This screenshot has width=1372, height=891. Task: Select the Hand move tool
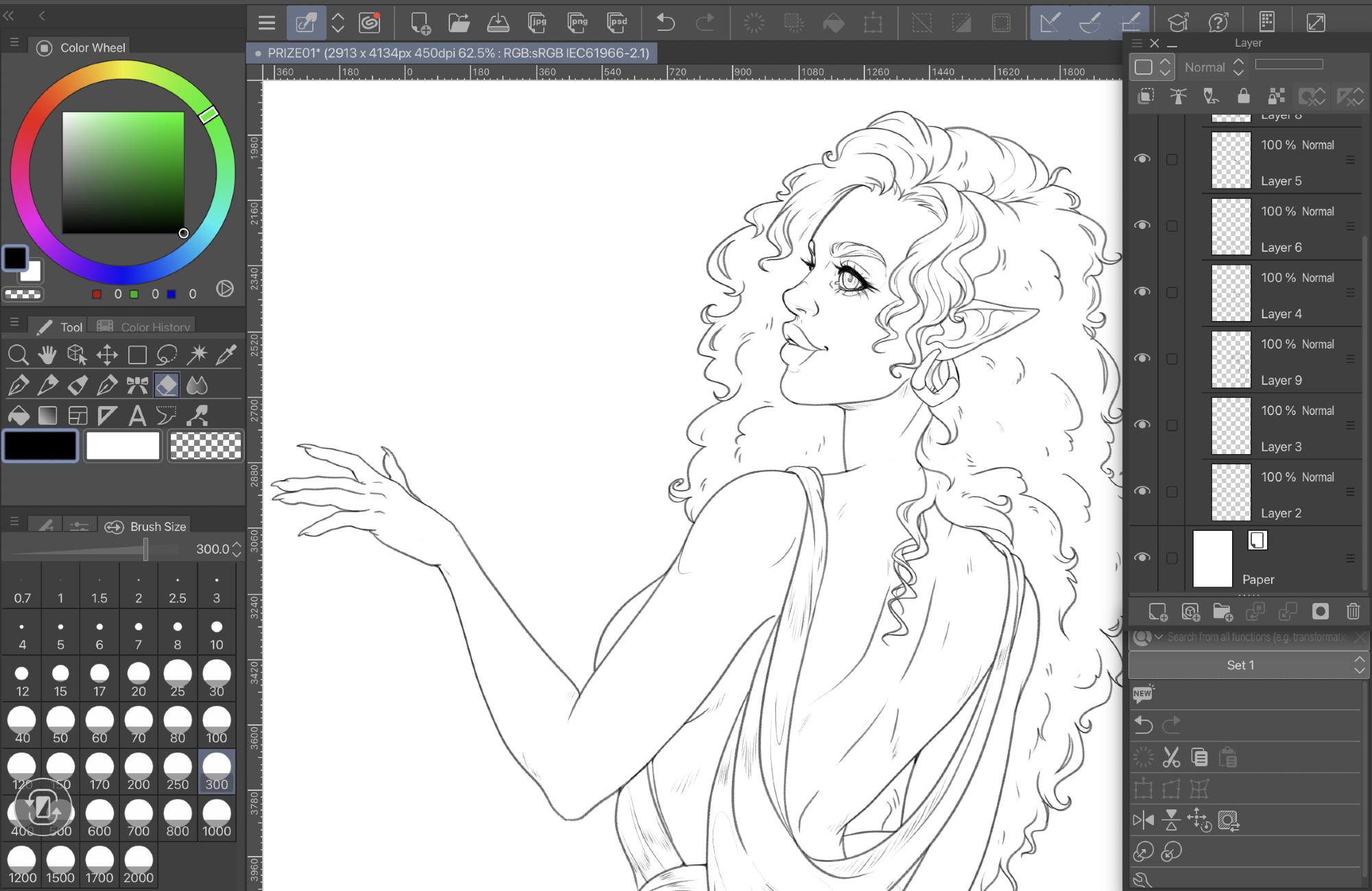point(47,355)
